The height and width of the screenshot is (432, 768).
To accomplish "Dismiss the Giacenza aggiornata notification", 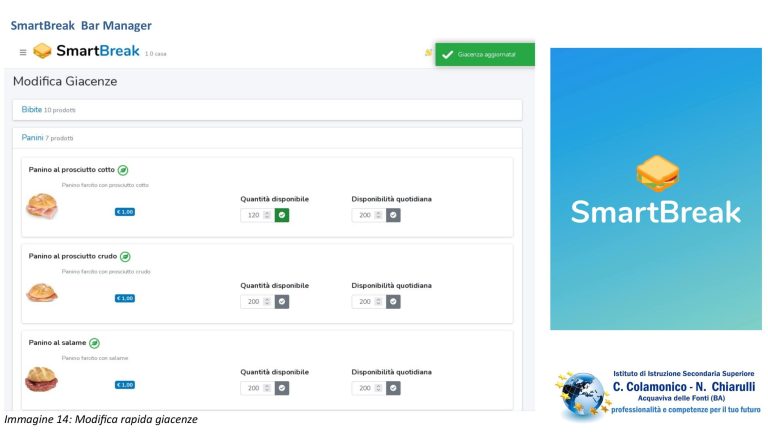I will 485,54.
